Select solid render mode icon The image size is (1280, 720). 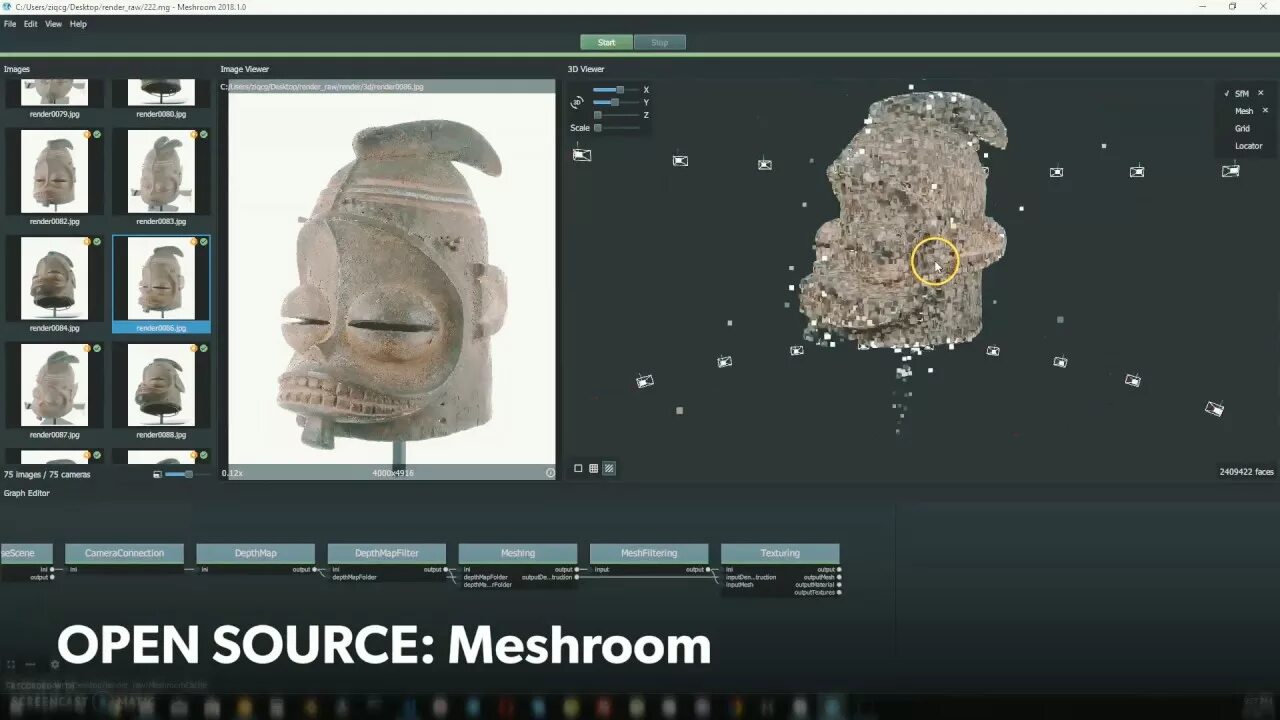click(x=578, y=468)
